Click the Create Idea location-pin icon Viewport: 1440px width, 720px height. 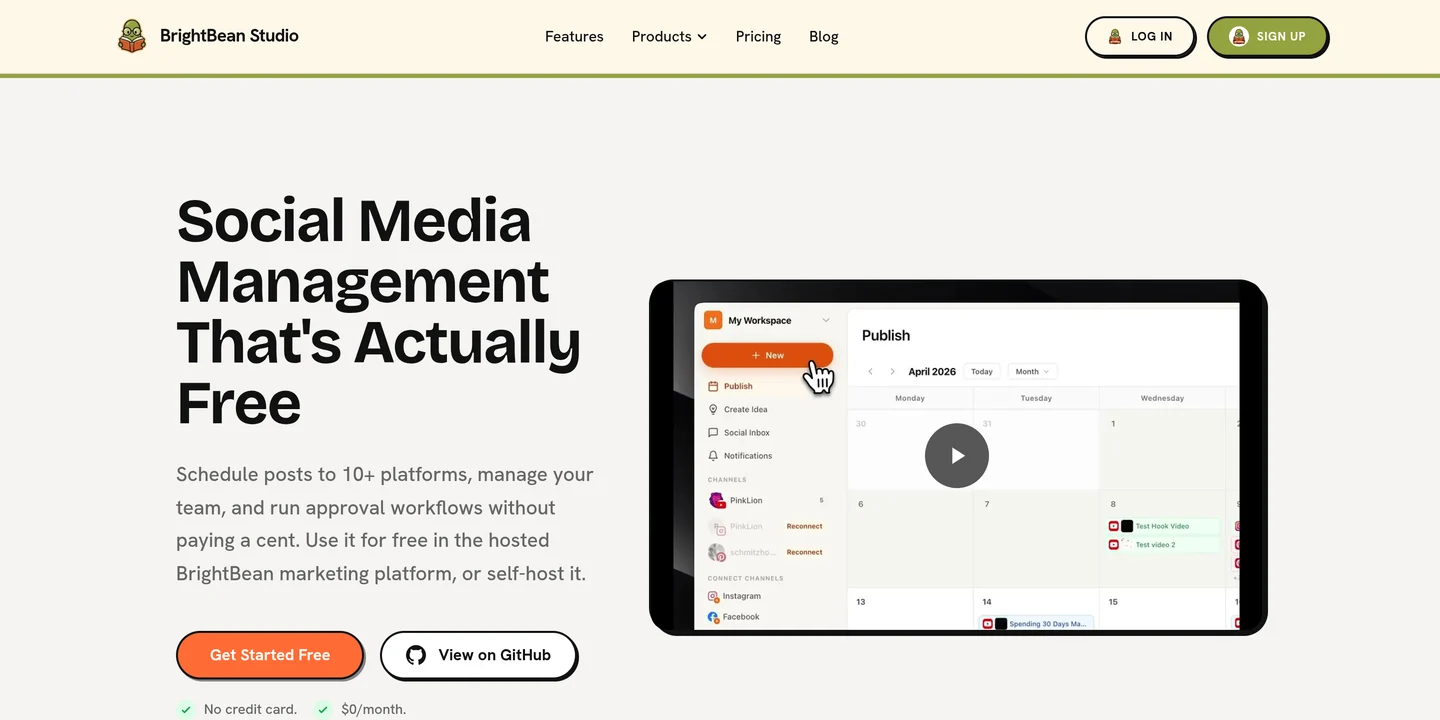[713, 409]
